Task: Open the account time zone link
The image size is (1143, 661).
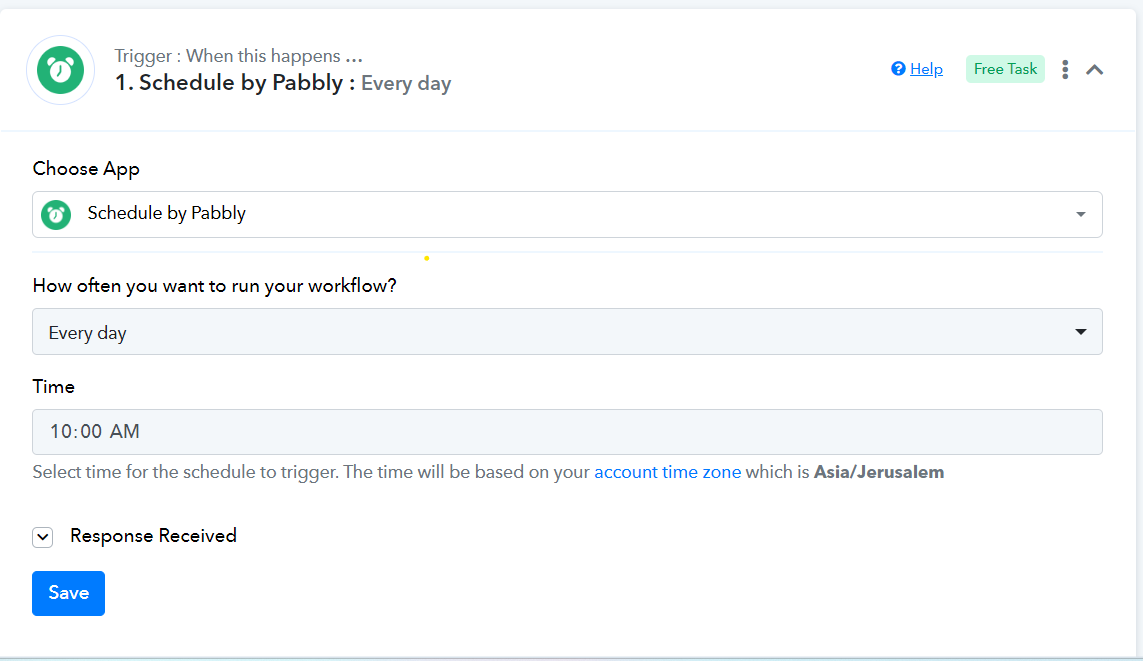Action: [668, 472]
